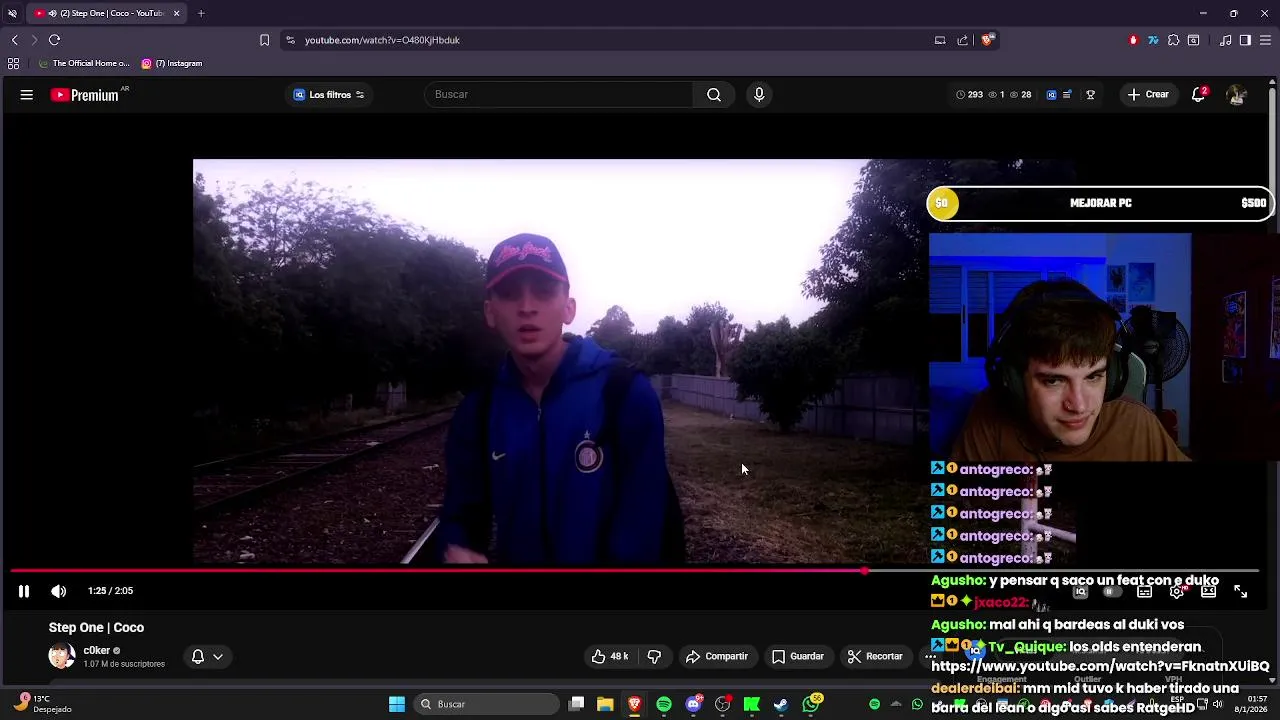Click the dislike thumbs-down button

pyautogui.click(x=654, y=656)
